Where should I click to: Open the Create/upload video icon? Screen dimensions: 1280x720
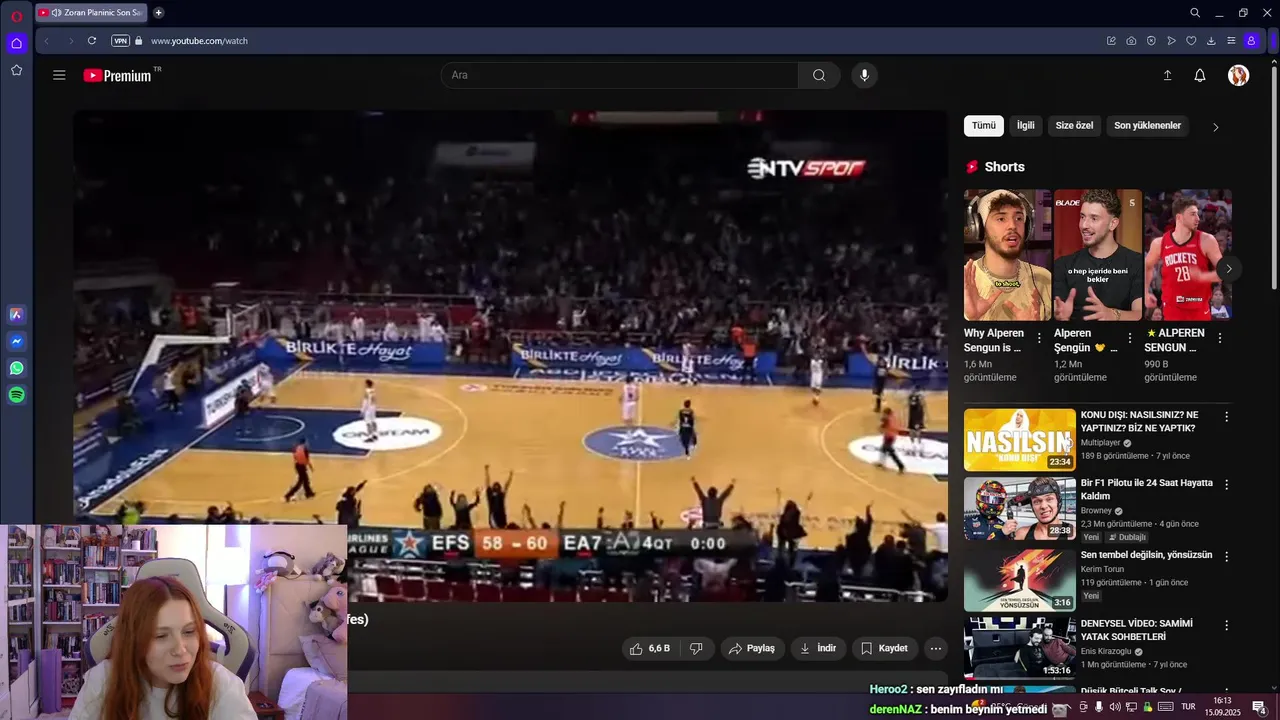1167,75
